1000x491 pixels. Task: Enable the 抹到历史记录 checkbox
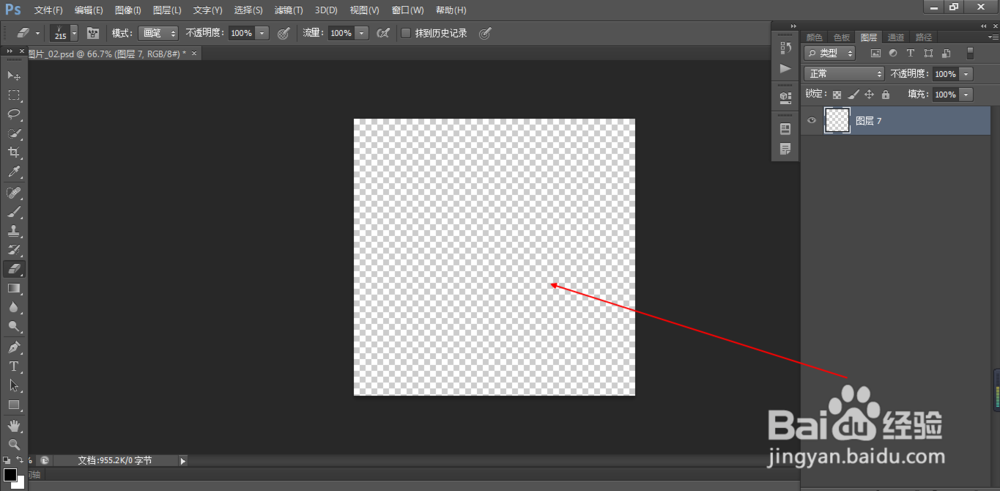tap(406, 33)
